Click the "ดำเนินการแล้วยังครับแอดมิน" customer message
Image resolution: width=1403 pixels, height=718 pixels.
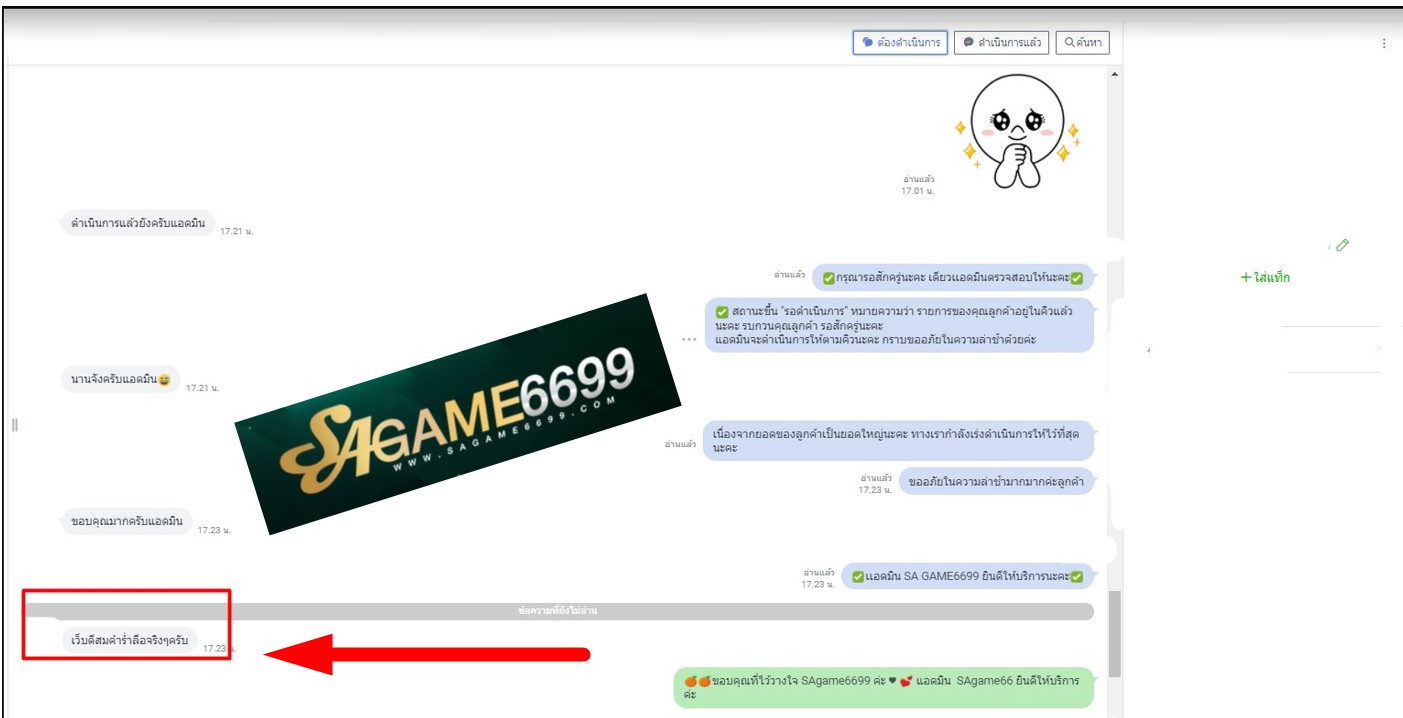138,223
